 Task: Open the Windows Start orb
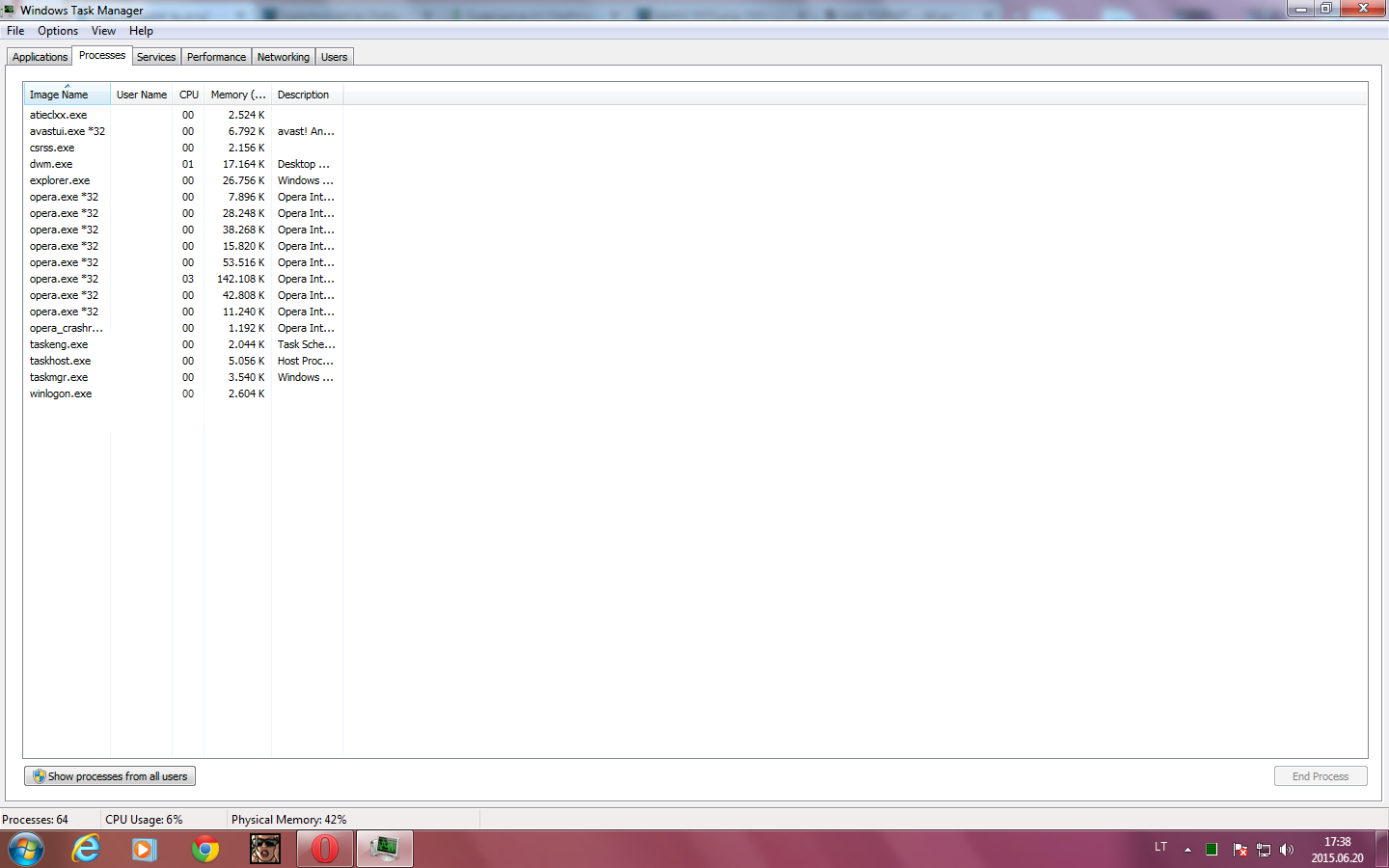tap(26, 850)
